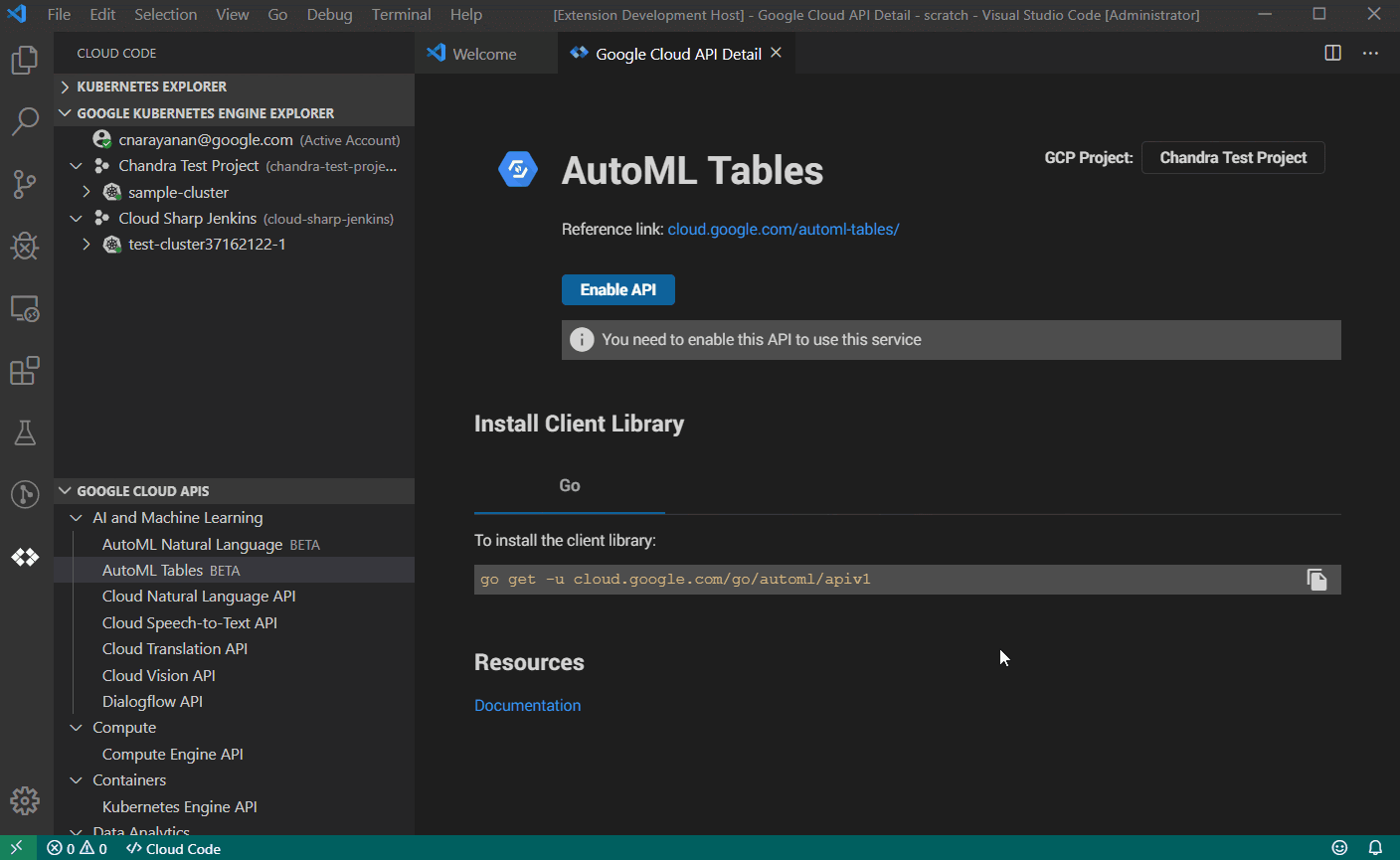Open notifications bell in status bar
Screen dimensions: 1400x860
coord(1375,848)
